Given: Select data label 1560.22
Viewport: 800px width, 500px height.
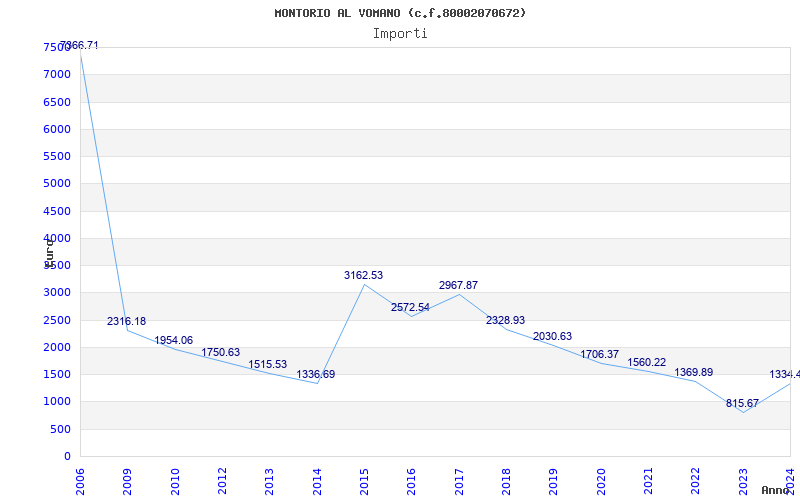Looking at the screenshot, I should coord(646,363).
